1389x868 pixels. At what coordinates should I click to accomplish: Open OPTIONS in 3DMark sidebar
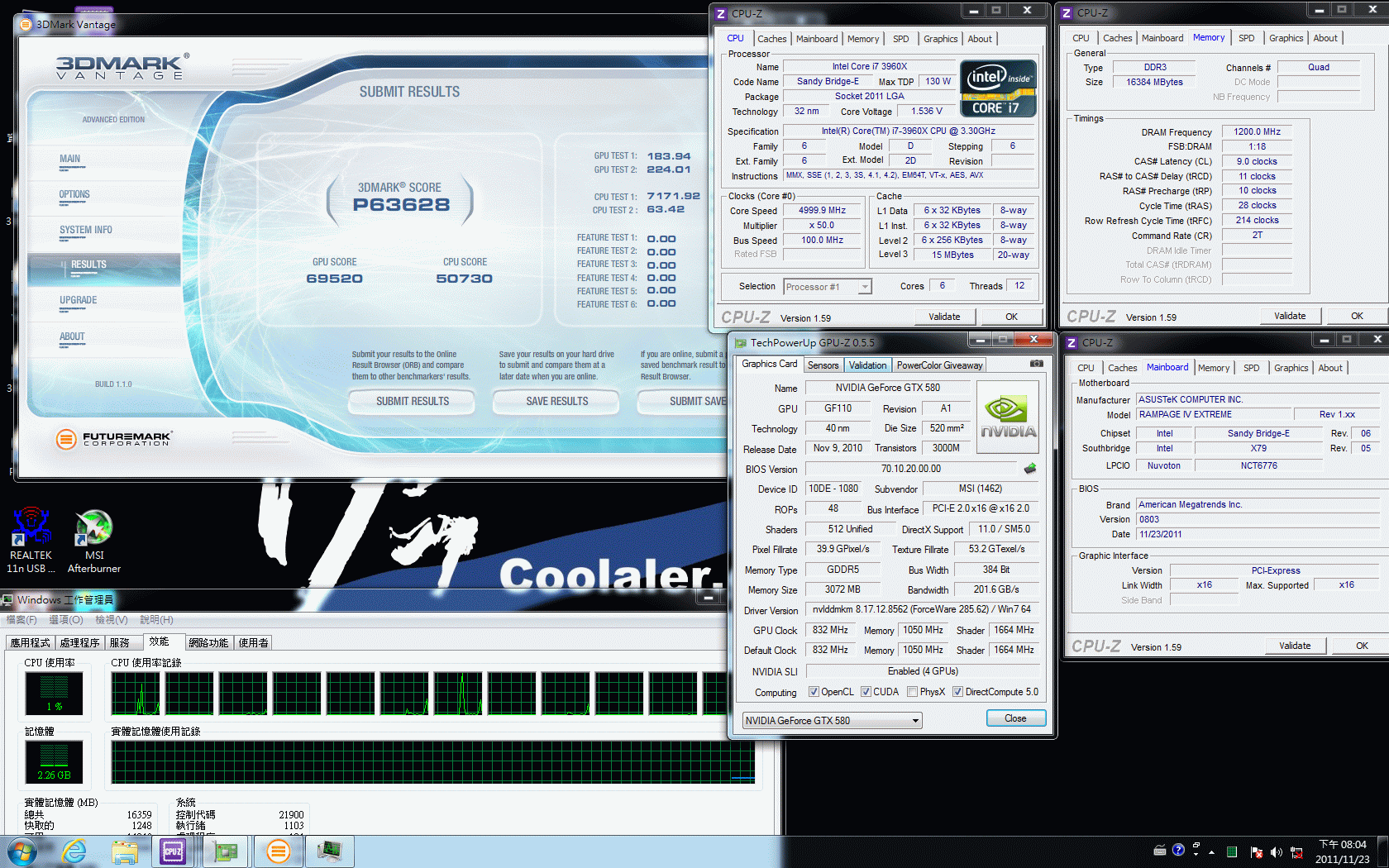pyautogui.click(x=74, y=195)
